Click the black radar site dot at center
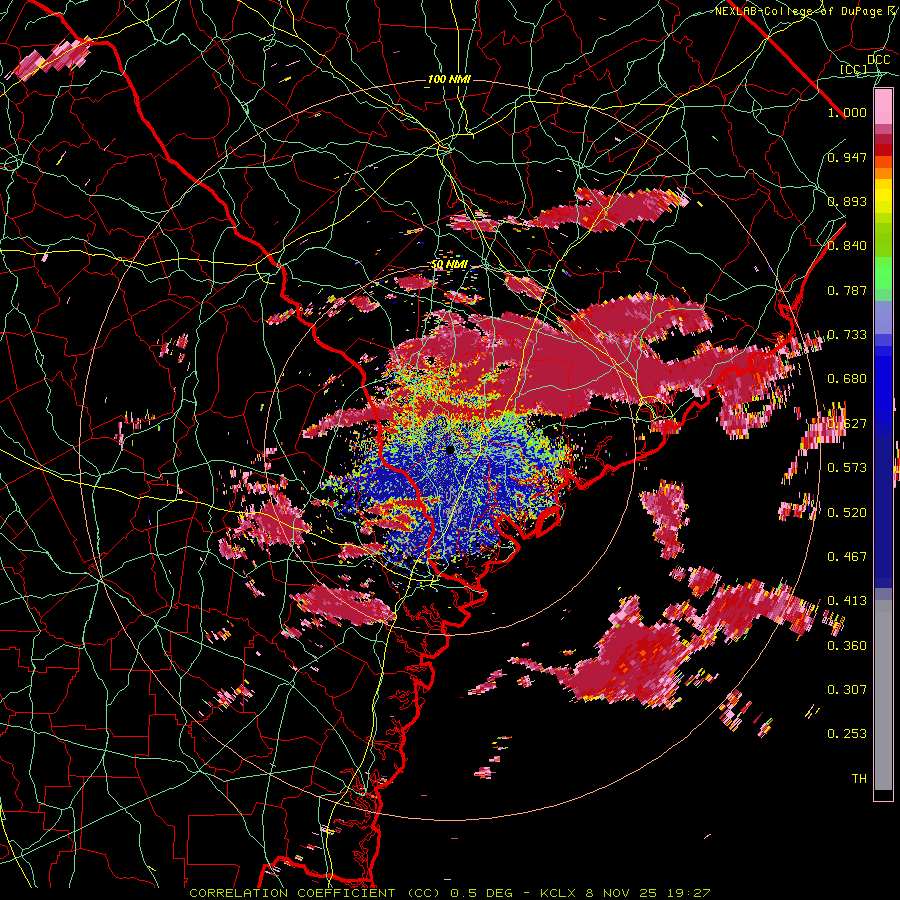 click(x=450, y=449)
